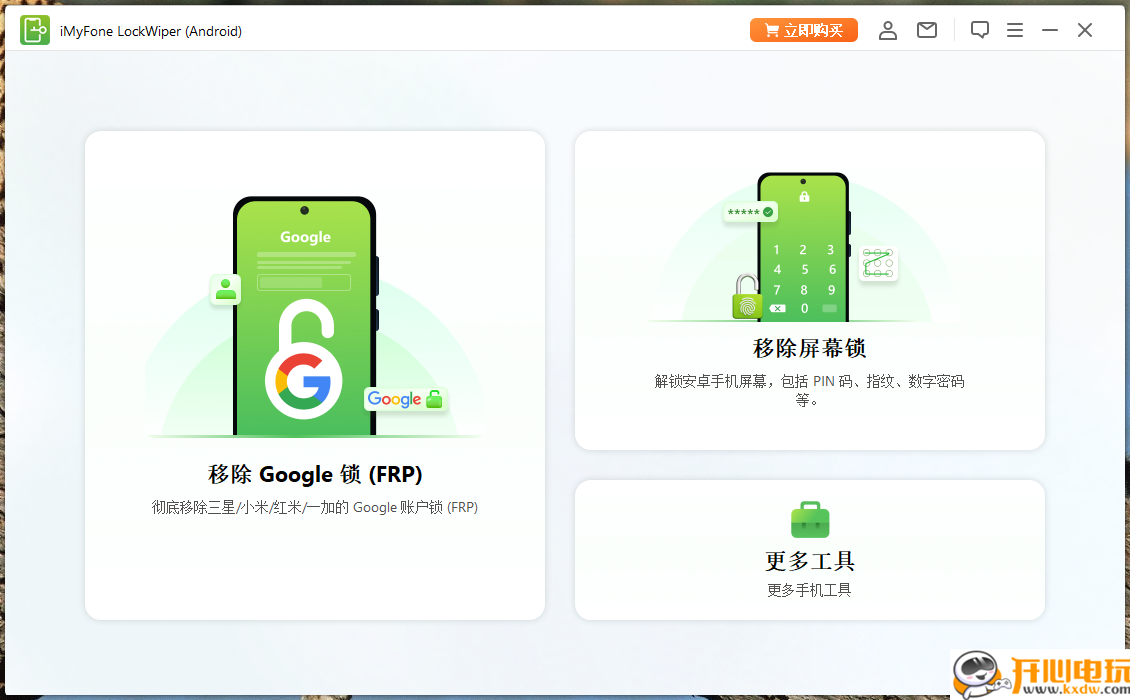Open the hamburger menu
Screen dimensions: 1130x700
[1015, 30]
